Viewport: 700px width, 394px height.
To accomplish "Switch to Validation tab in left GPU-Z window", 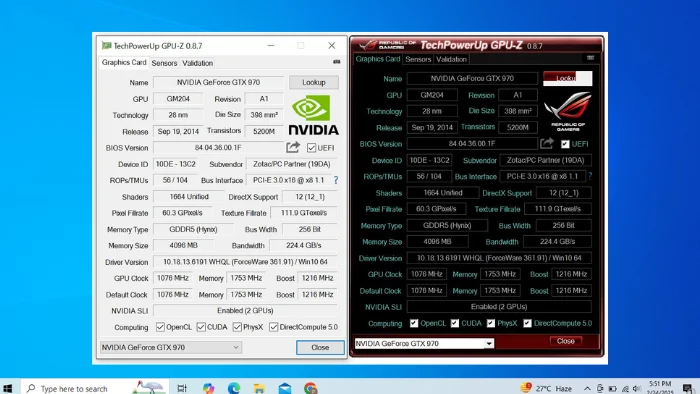I will pos(197,63).
